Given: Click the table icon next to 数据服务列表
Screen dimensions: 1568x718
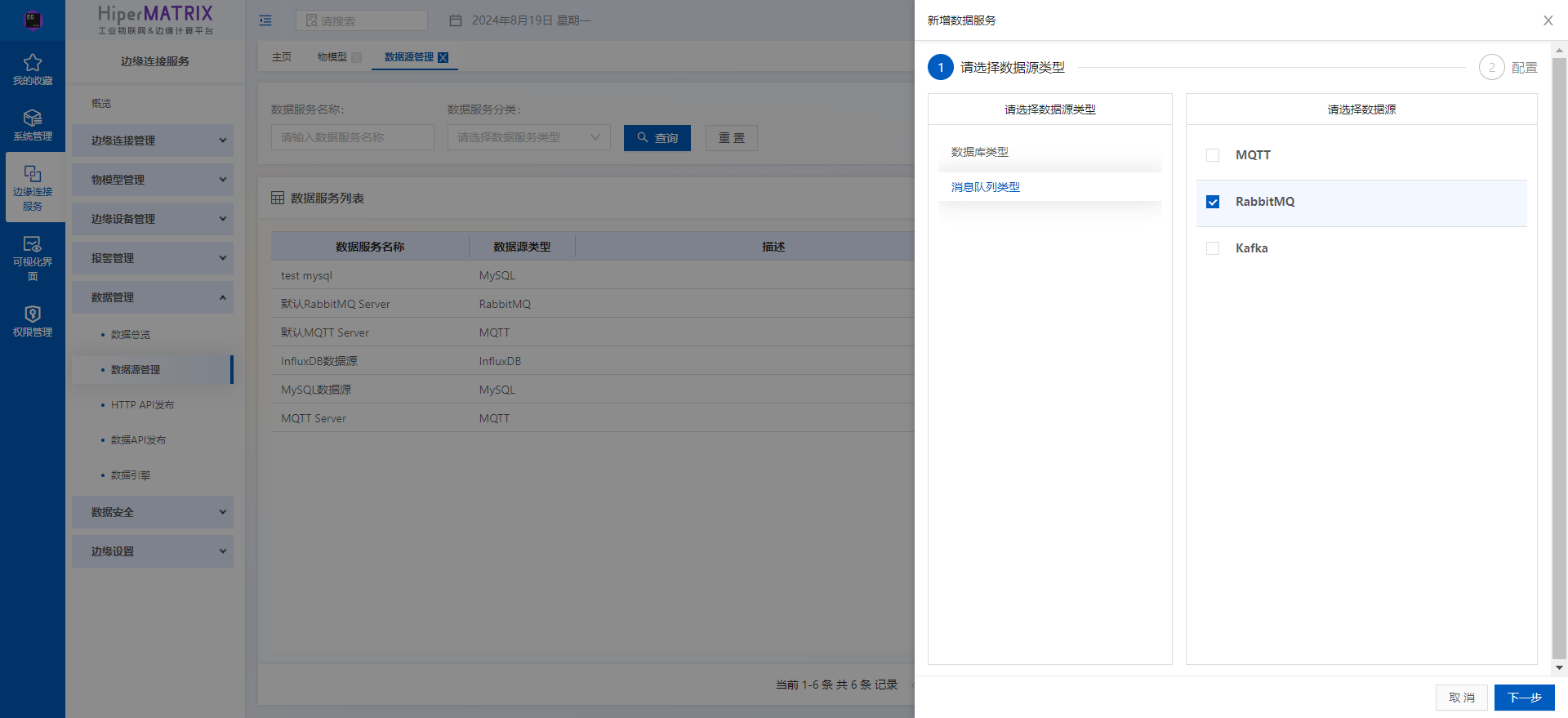Looking at the screenshot, I should click(x=278, y=198).
